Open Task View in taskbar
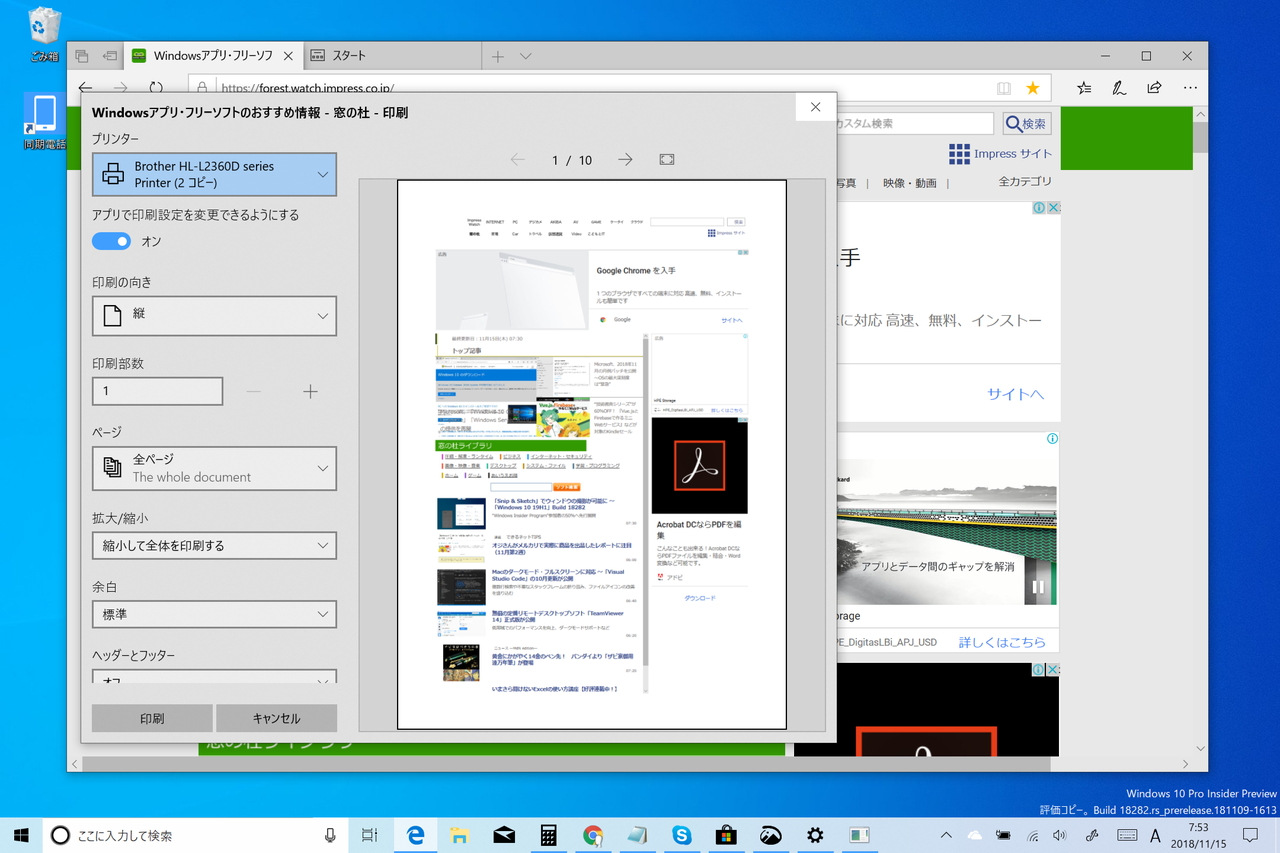 pyautogui.click(x=369, y=835)
